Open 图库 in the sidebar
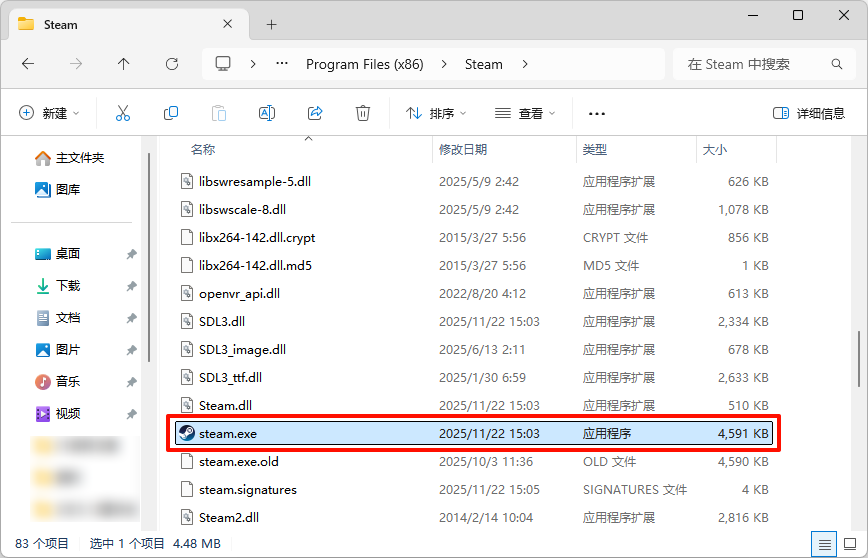The height and width of the screenshot is (558, 868). pos(58,189)
